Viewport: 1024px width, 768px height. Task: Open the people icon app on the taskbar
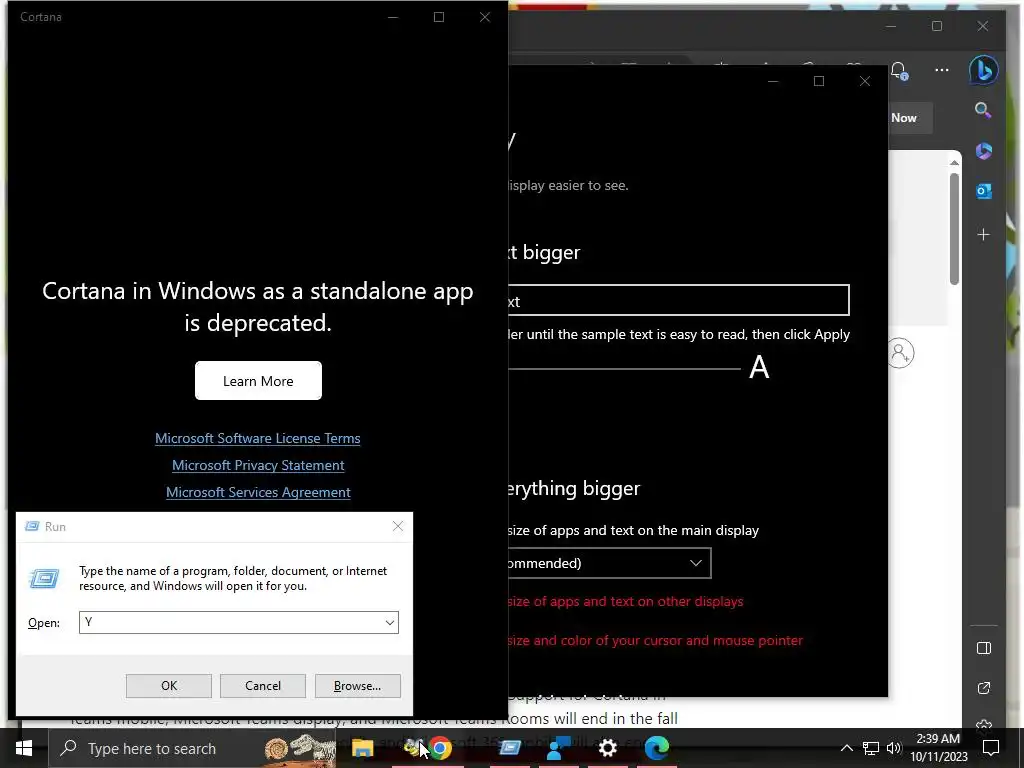[x=558, y=748]
